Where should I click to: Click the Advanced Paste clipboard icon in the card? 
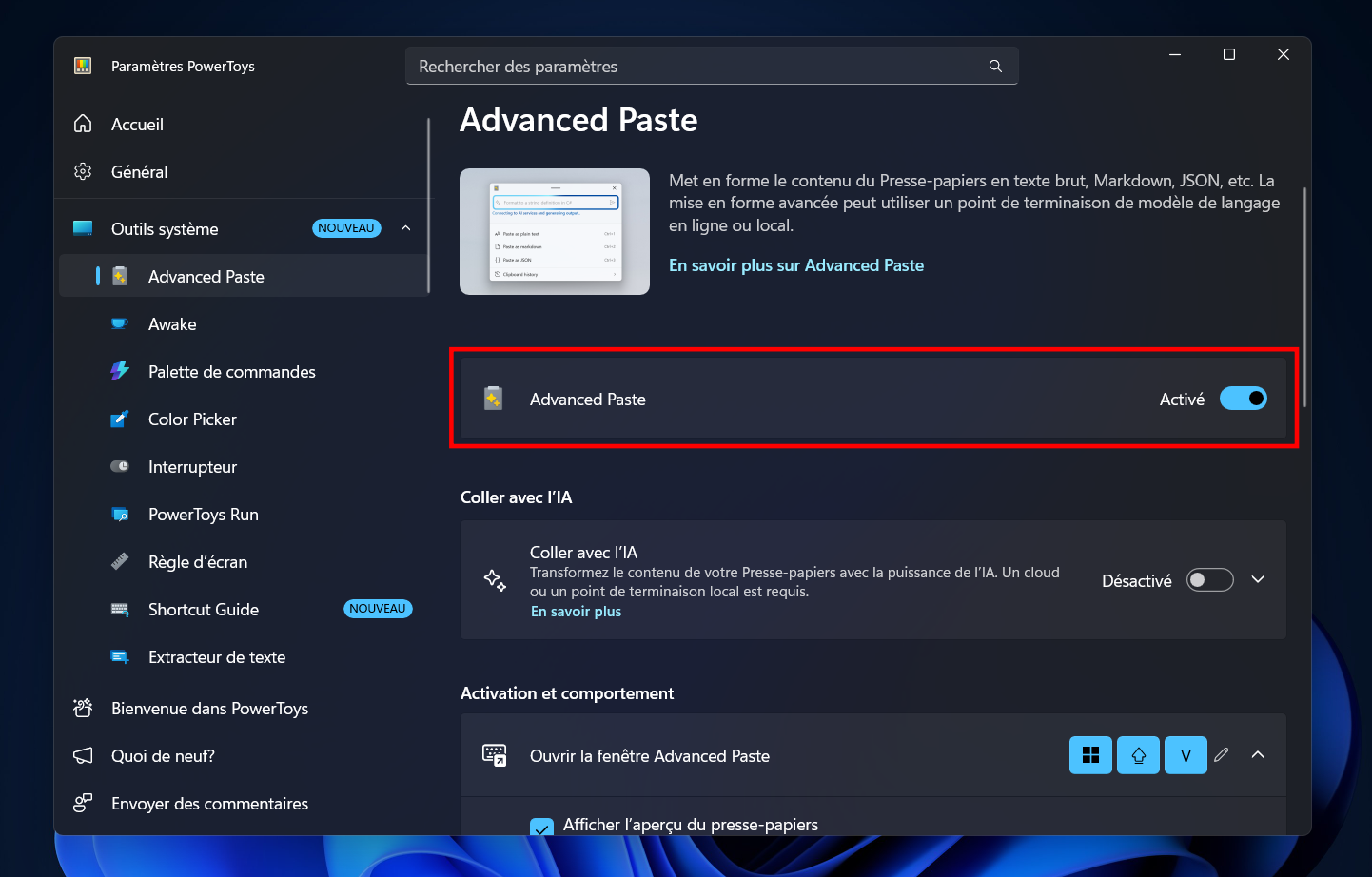[x=493, y=399]
